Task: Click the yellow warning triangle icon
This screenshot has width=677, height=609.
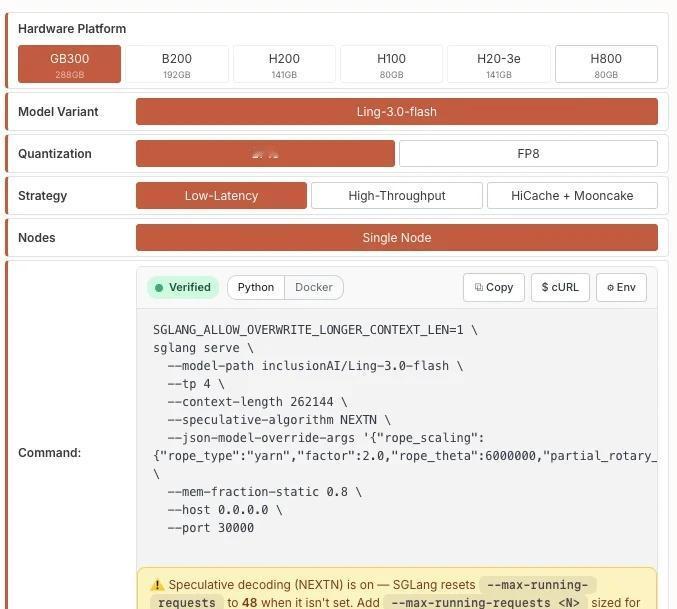Action: point(157,585)
